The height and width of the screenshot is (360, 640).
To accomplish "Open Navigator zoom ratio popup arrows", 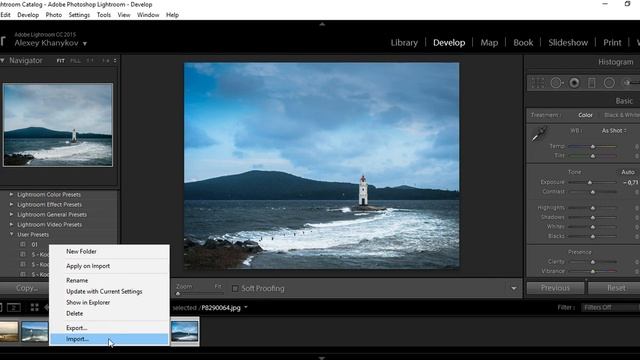I will [115, 60].
